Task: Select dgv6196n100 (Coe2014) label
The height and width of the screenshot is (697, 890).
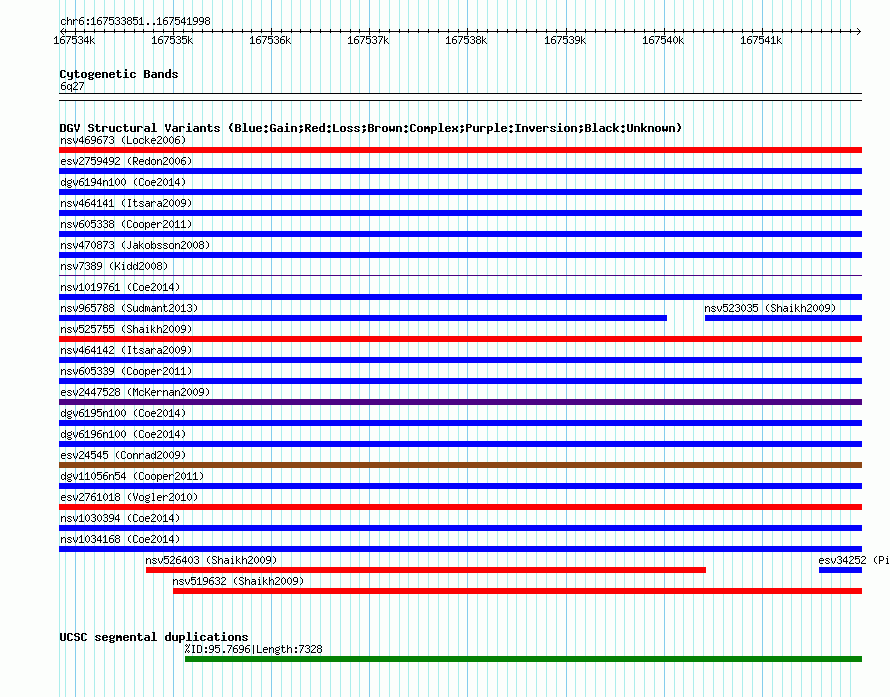Action: pyautogui.click(x=123, y=434)
